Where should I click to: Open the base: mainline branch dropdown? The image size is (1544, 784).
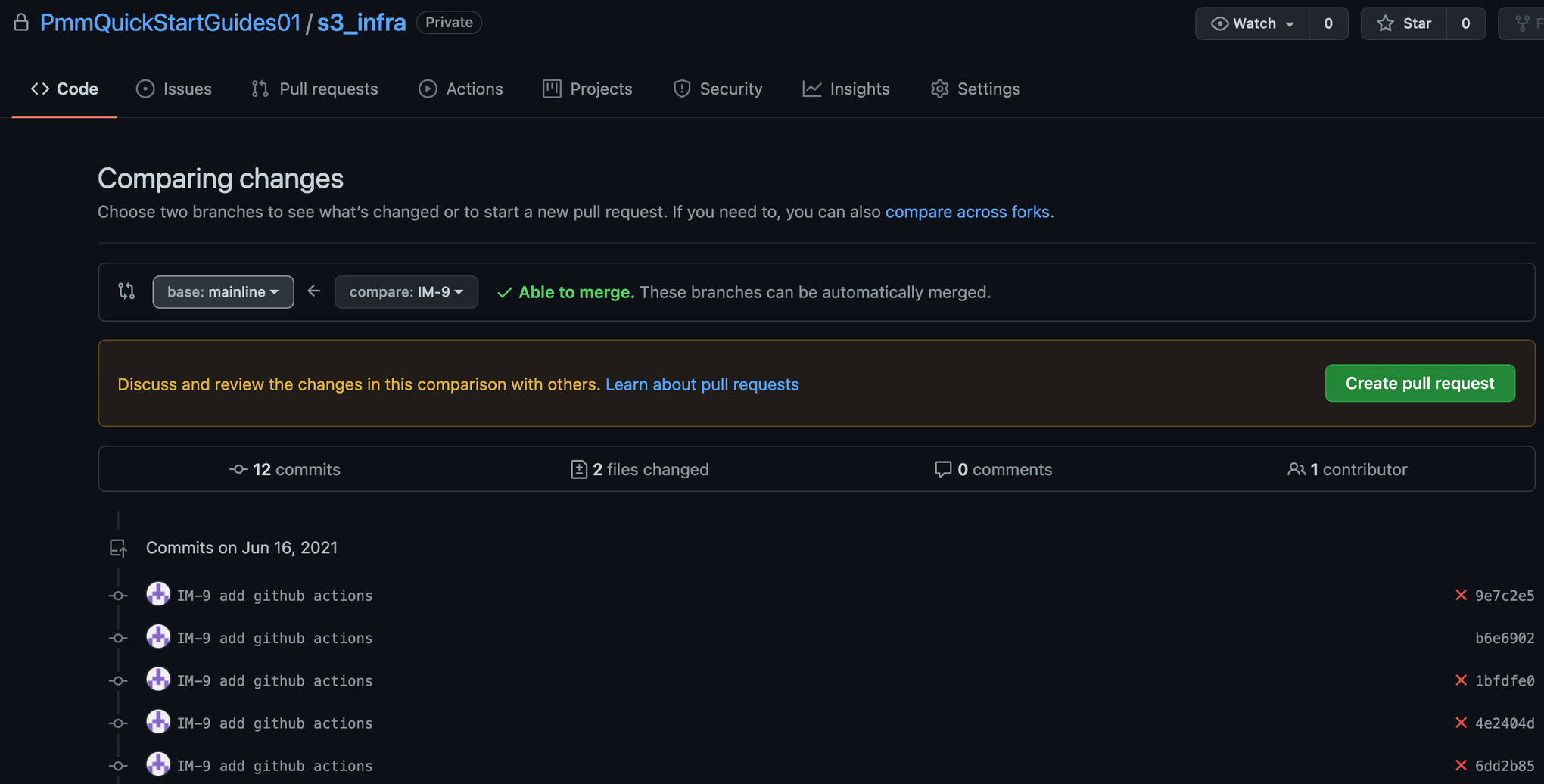(x=223, y=292)
